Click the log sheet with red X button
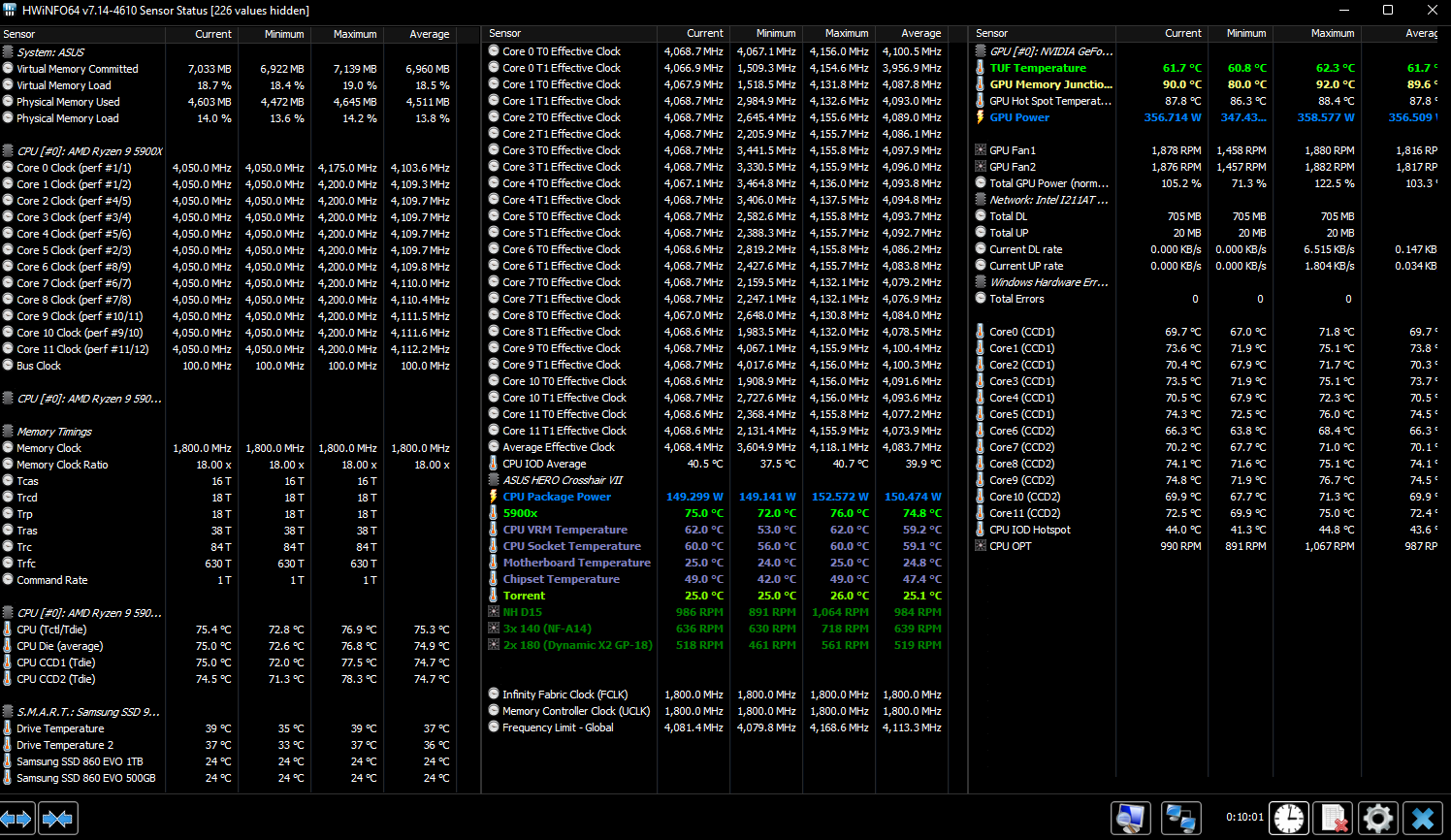 (1334, 818)
